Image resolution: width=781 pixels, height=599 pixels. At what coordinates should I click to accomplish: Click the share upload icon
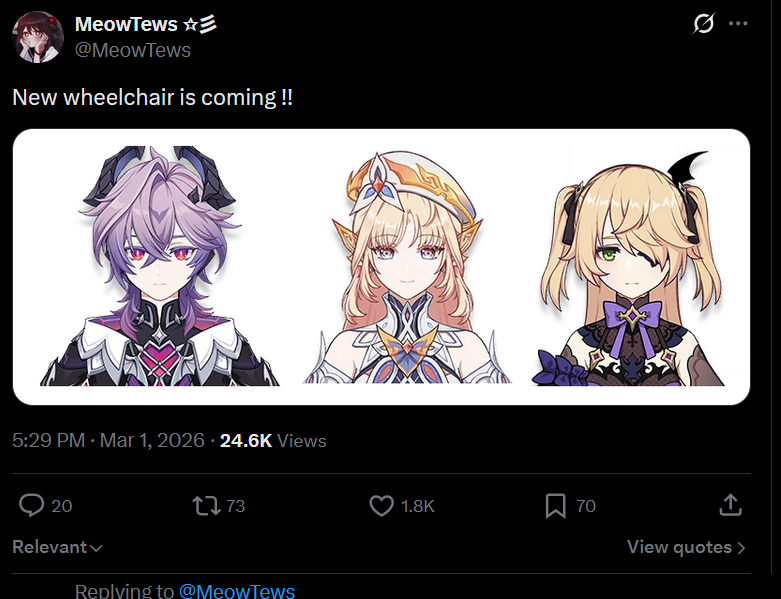pyautogui.click(x=731, y=505)
